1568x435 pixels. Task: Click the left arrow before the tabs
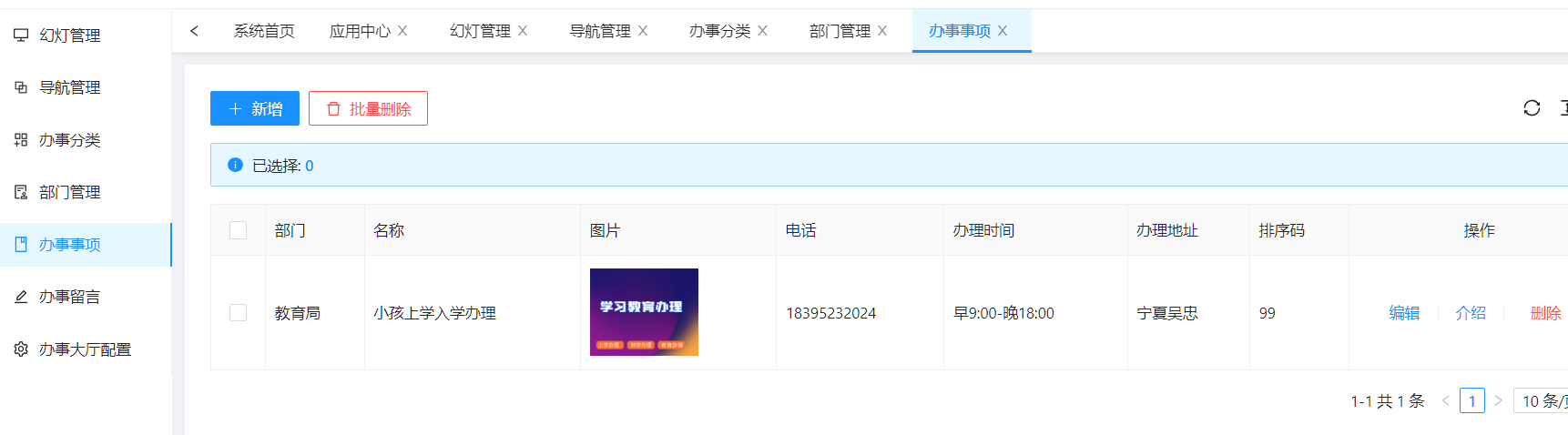click(194, 31)
